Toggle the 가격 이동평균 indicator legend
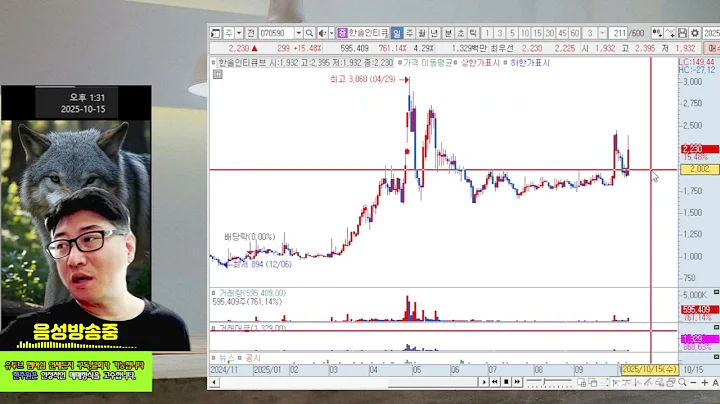720x404 pixels. tap(427, 63)
